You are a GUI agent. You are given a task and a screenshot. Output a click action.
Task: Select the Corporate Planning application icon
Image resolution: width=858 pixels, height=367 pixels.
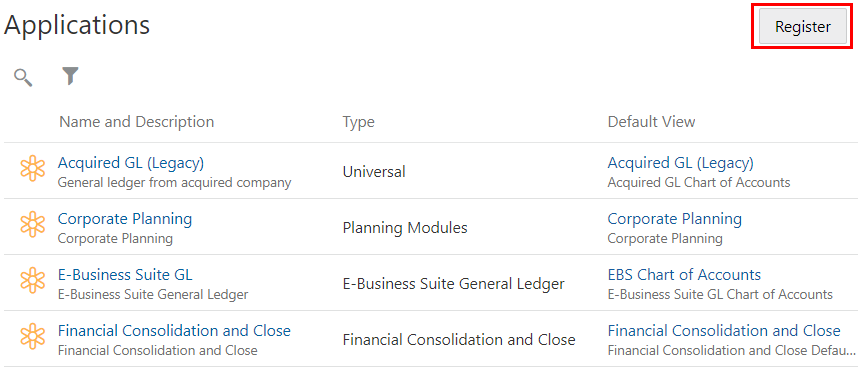[33, 224]
